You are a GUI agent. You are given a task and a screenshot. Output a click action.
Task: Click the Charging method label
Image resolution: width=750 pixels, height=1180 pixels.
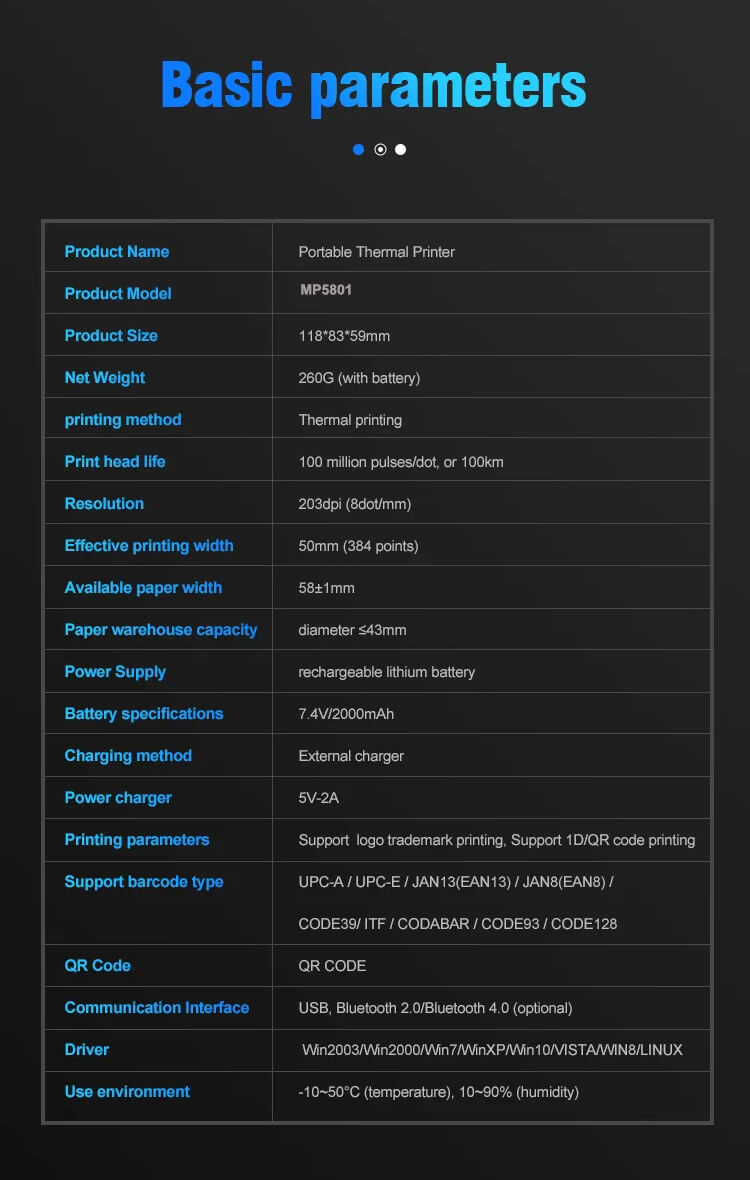coord(128,756)
